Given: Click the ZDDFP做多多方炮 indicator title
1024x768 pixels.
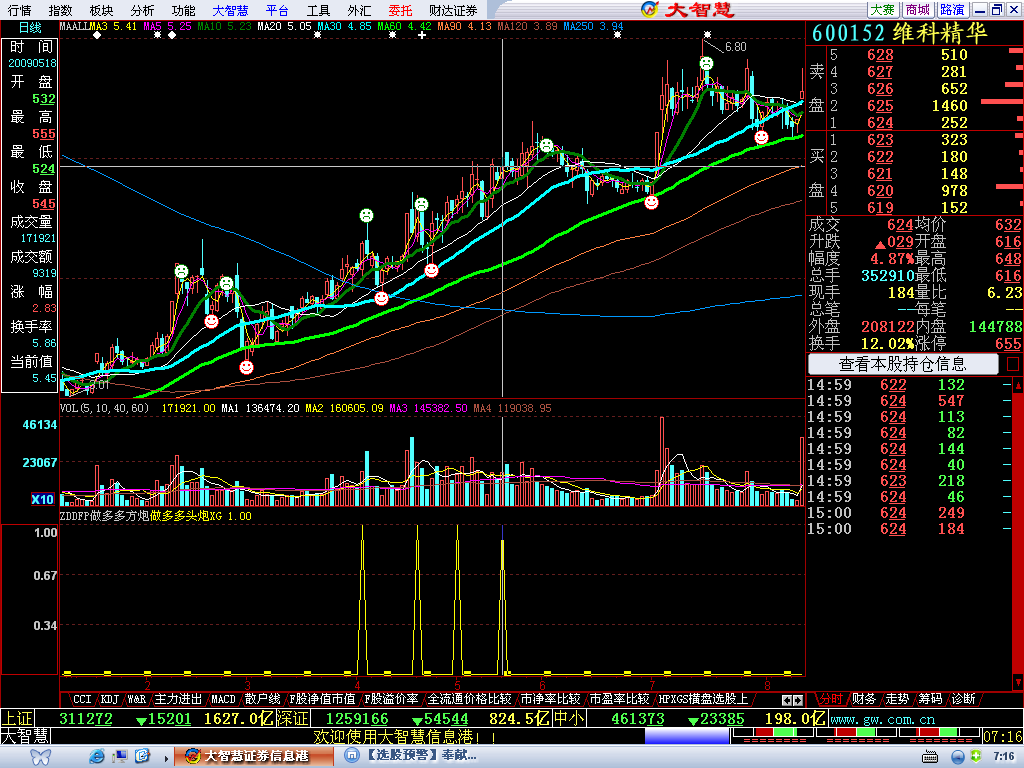Looking at the screenshot, I should pos(104,516).
